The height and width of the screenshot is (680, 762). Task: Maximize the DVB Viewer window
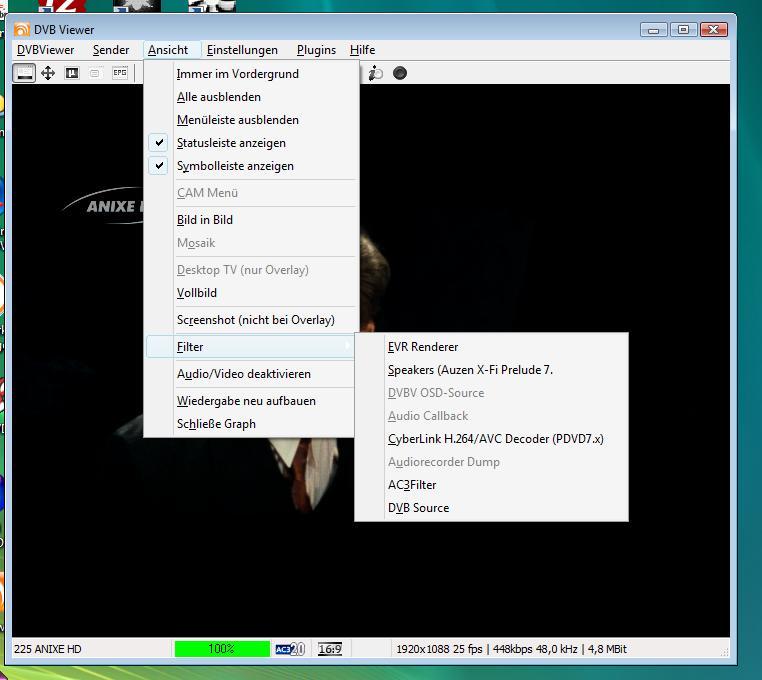tap(683, 30)
